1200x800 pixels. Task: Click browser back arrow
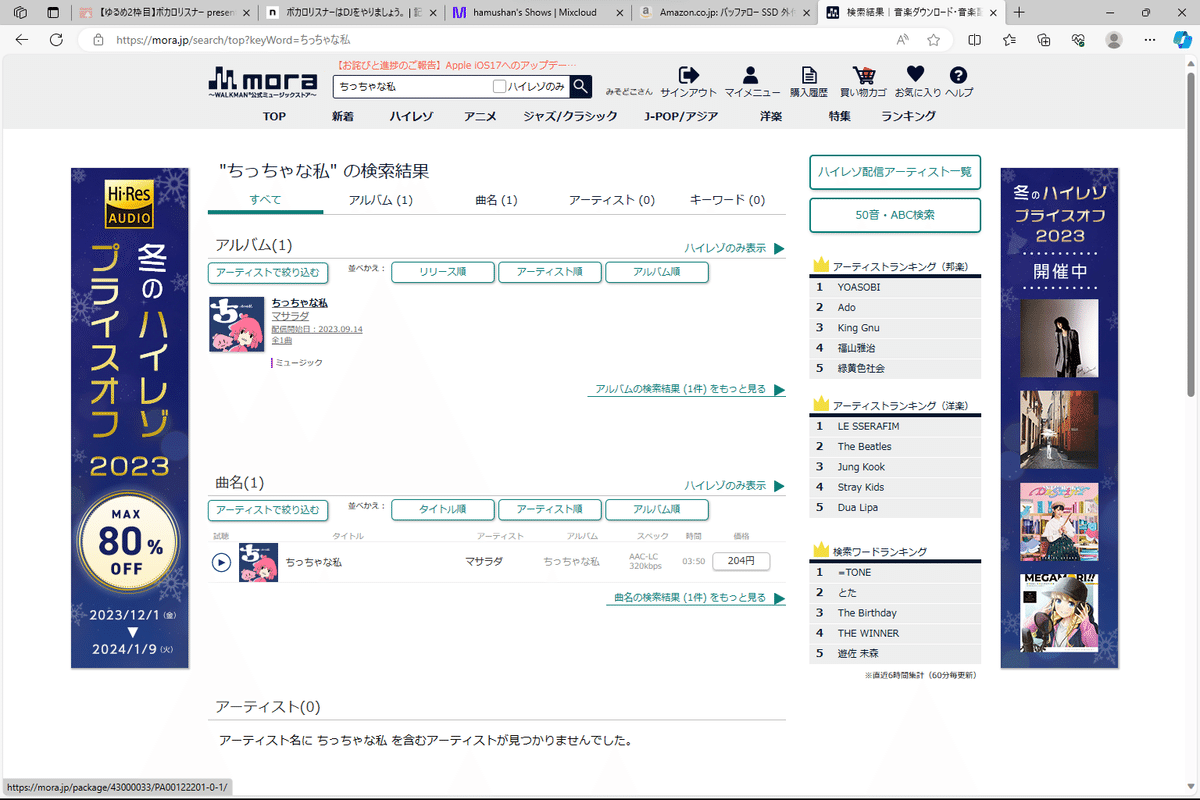click(x=22, y=40)
